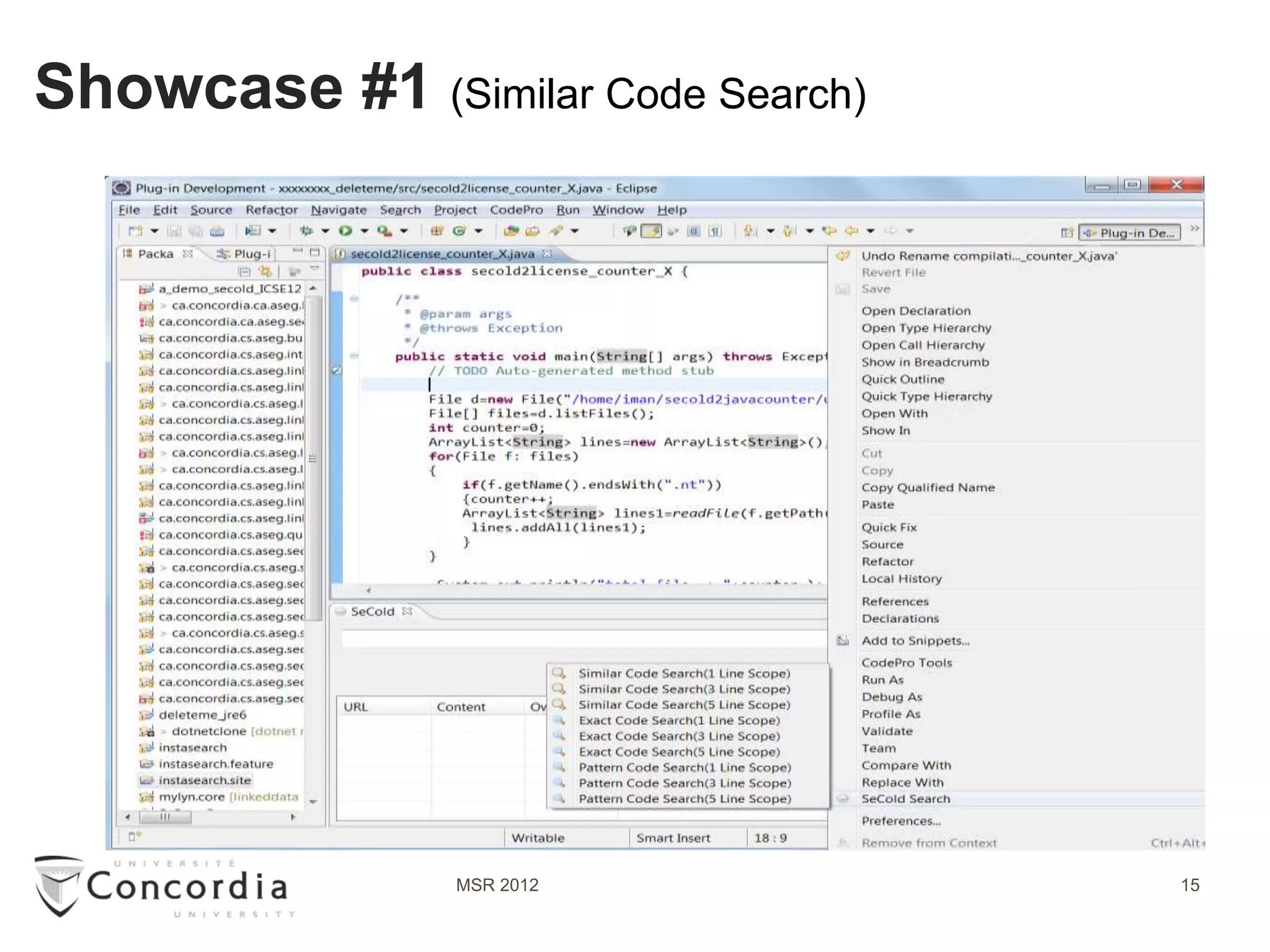Click the New Java Class icon
The width and height of the screenshot is (1270, 952).
[x=460, y=231]
